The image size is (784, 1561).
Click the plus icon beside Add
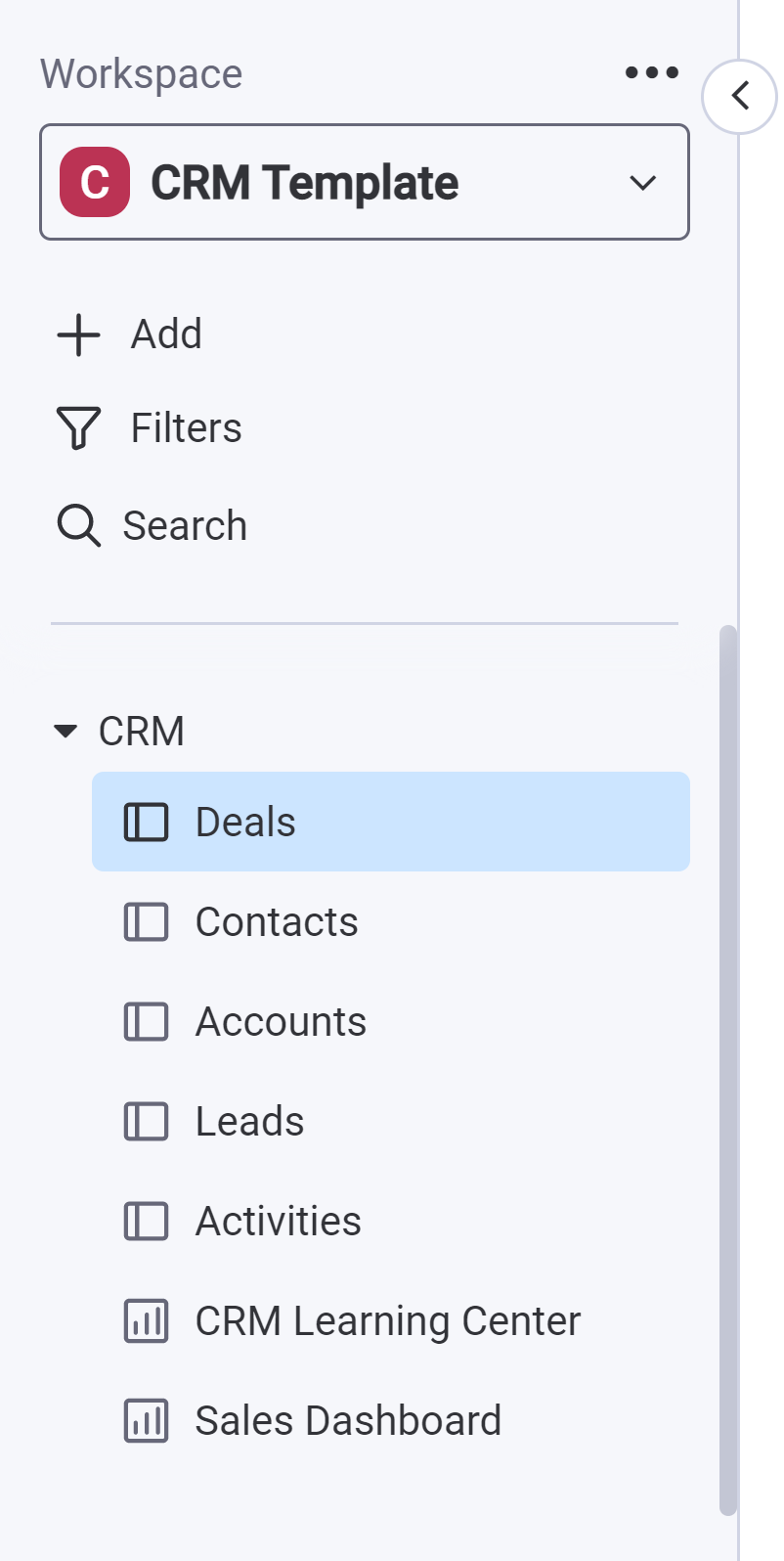coord(79,334)
